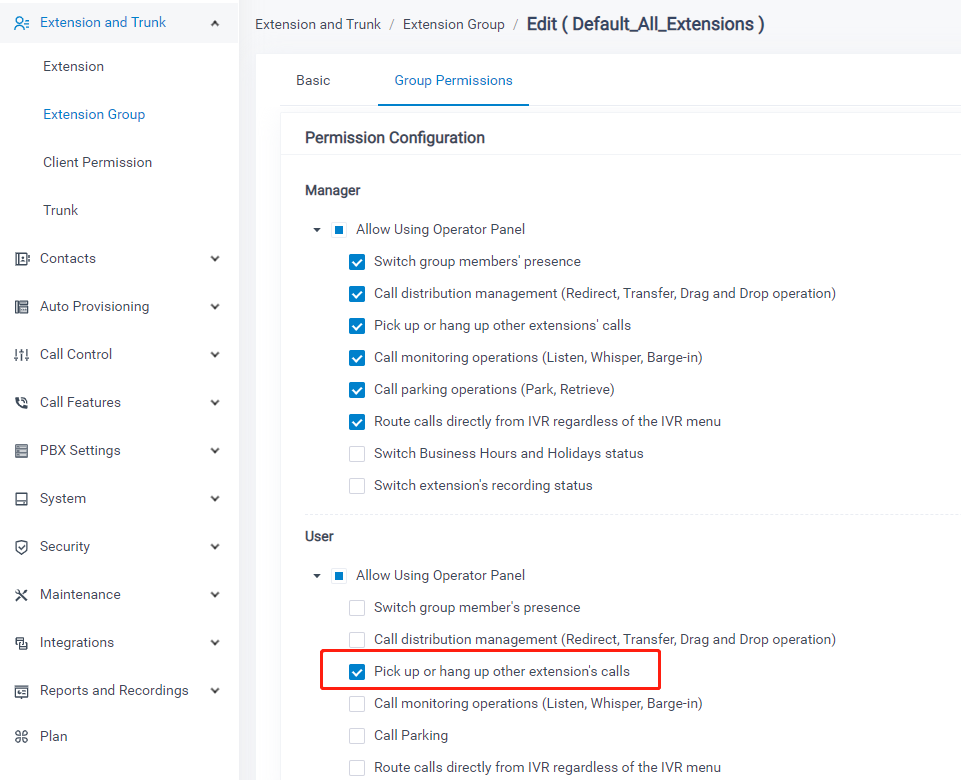The width and height of the screenshot is (961, 780).
Task: Click the Security shield icon
Action: point(22,547)
